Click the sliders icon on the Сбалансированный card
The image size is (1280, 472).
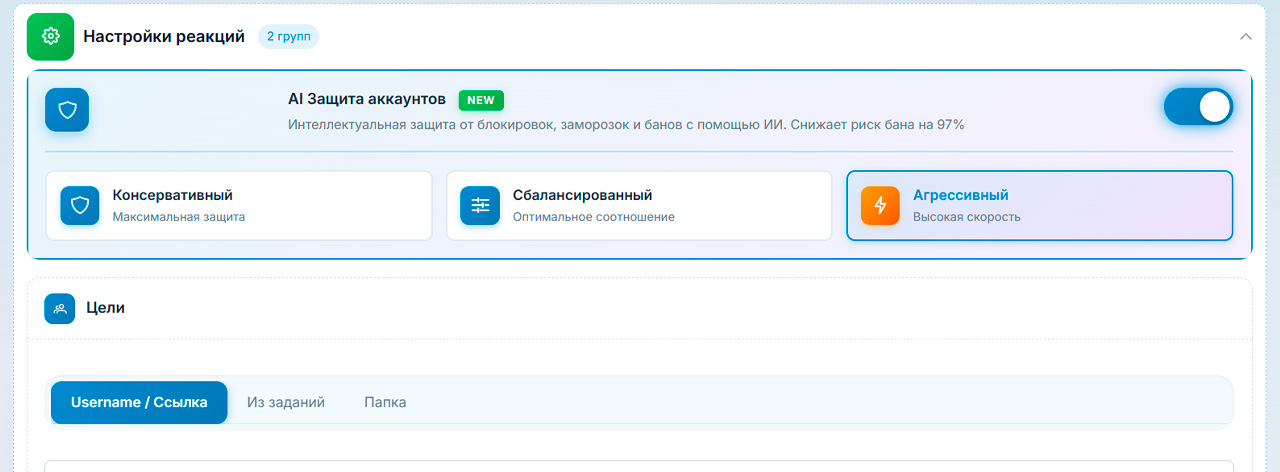click(x=480, y=205)
